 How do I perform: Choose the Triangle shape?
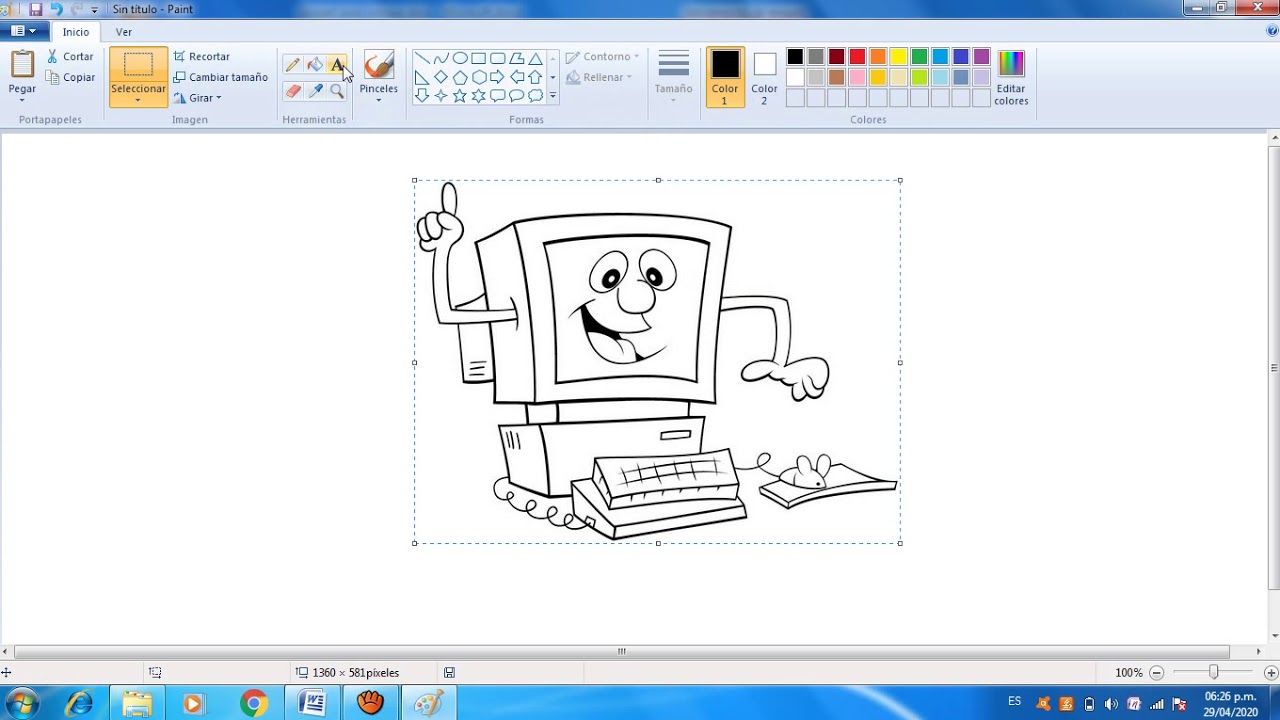pyautogui.click(x=535, y=58)
